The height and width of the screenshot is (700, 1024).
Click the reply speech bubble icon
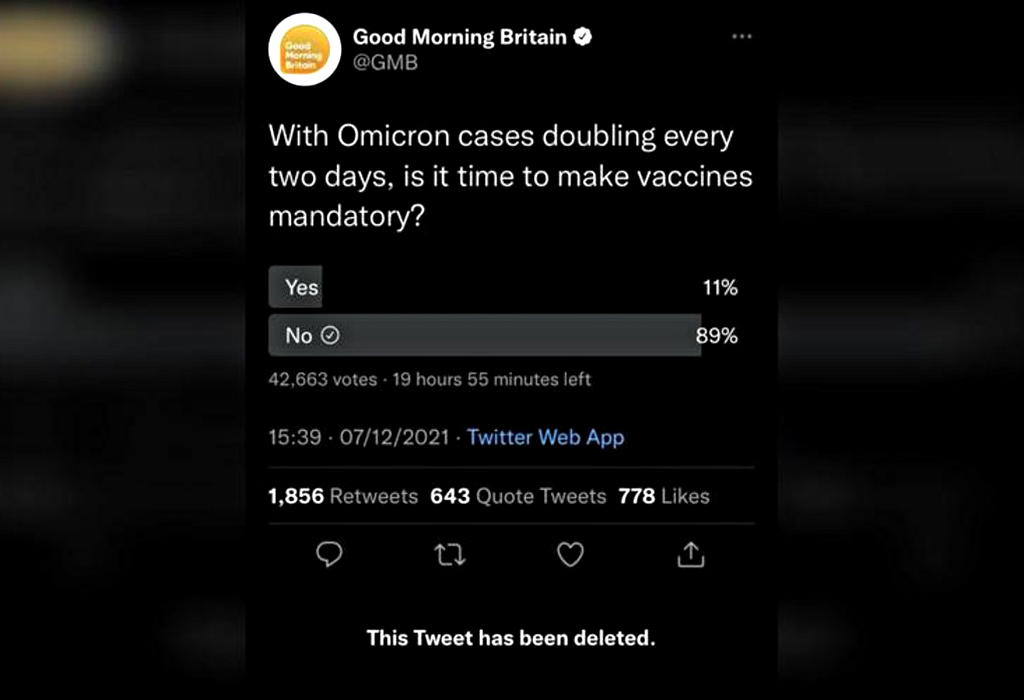pyautogui.click(x=329, y=555)
